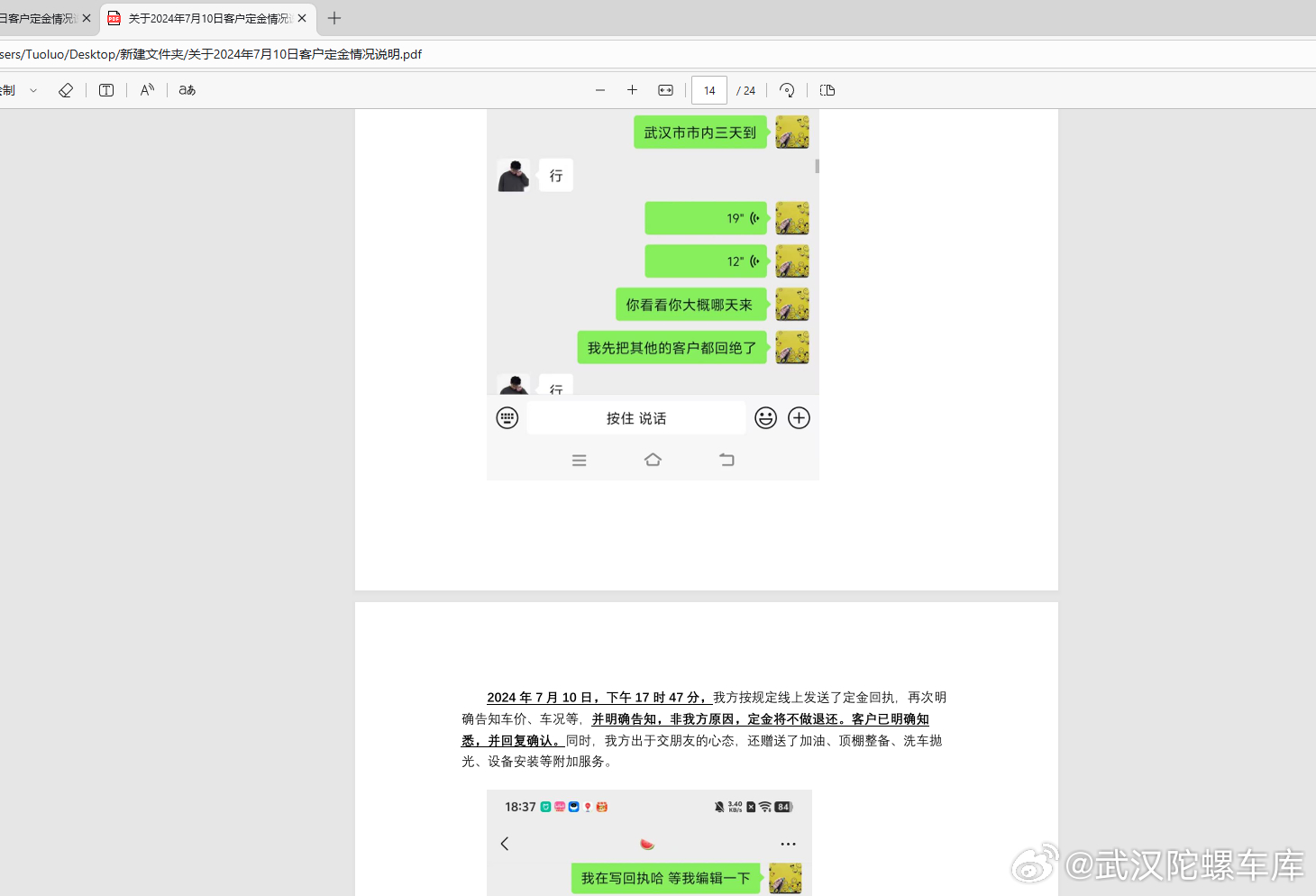The image size is (1316, 896).
Task: Toggle two-page layout view
Action: coord(827,89)
